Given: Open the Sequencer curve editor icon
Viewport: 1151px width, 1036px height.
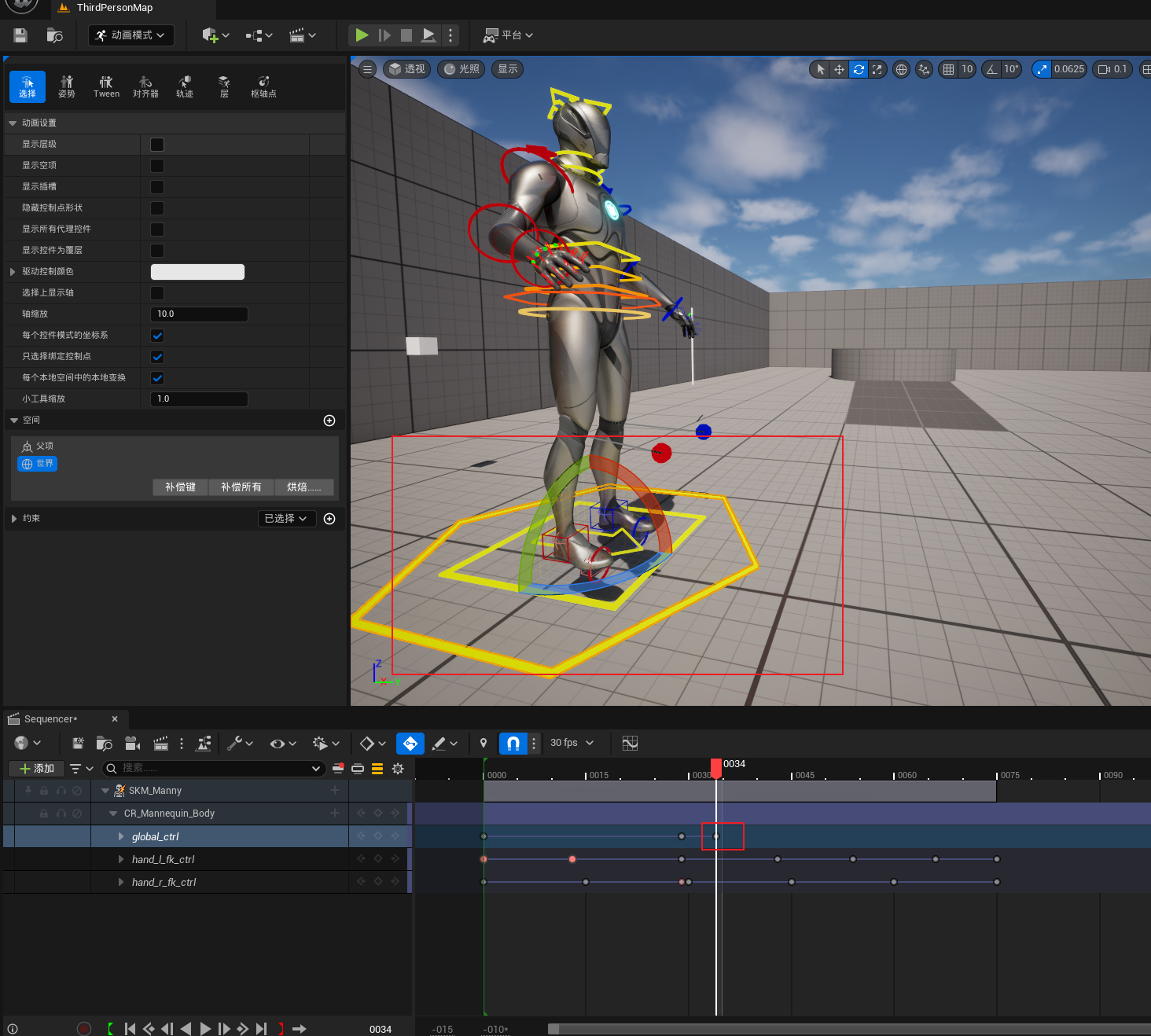Looking at the screenshot, I should [630, 743].
